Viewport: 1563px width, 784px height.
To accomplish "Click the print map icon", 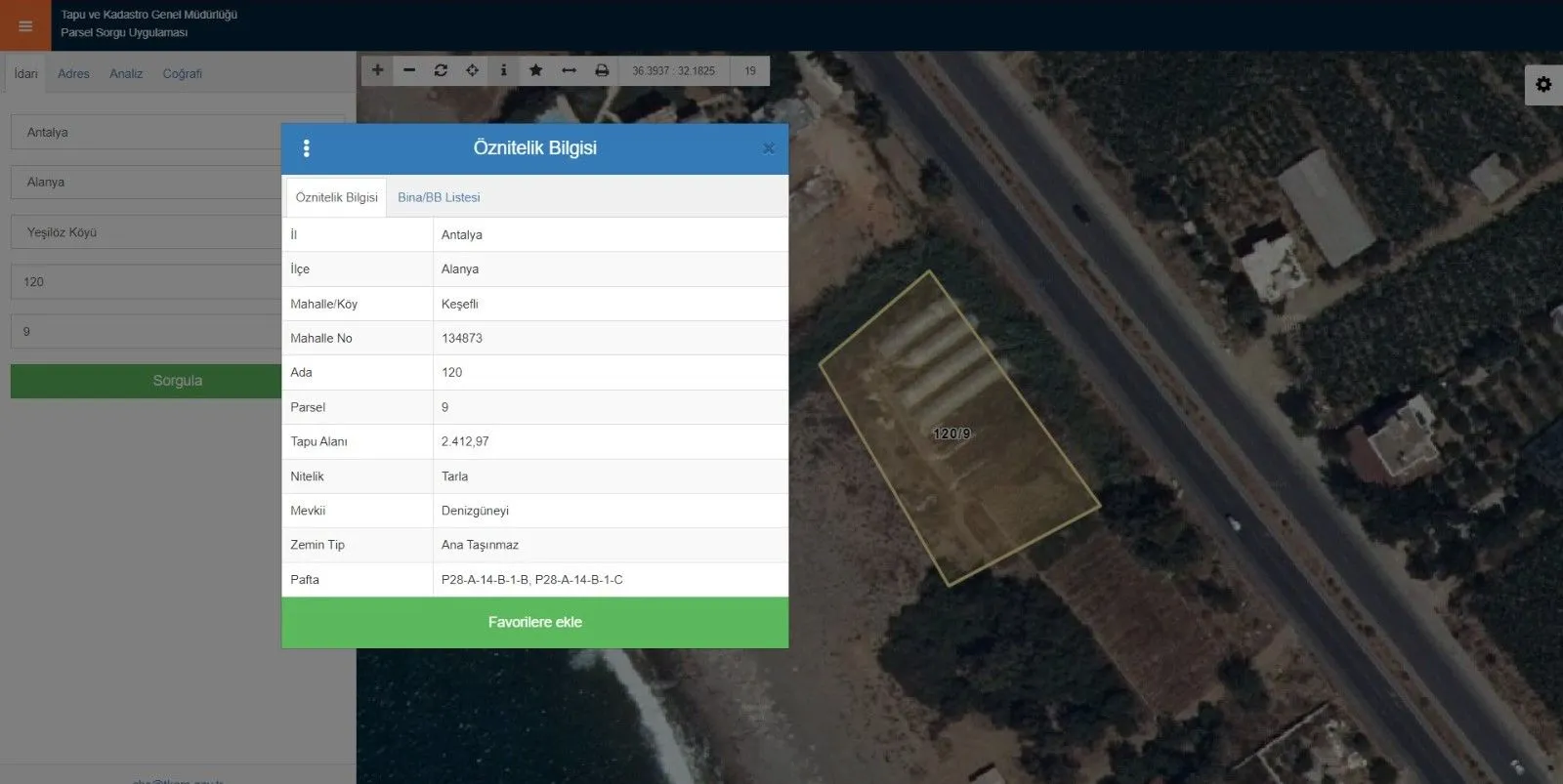I will (602, 70).
